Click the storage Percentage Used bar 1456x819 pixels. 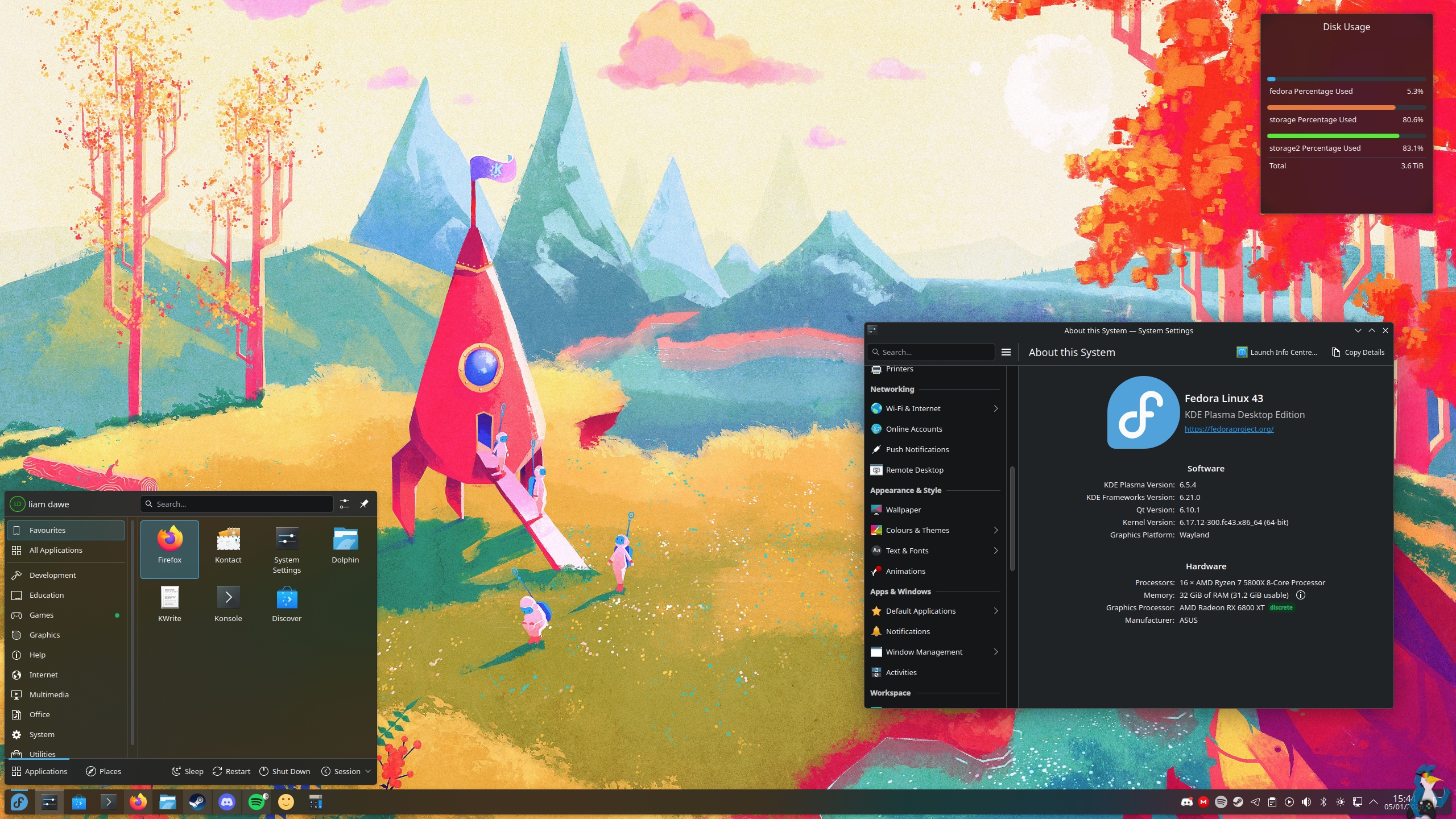[1331, 107]
